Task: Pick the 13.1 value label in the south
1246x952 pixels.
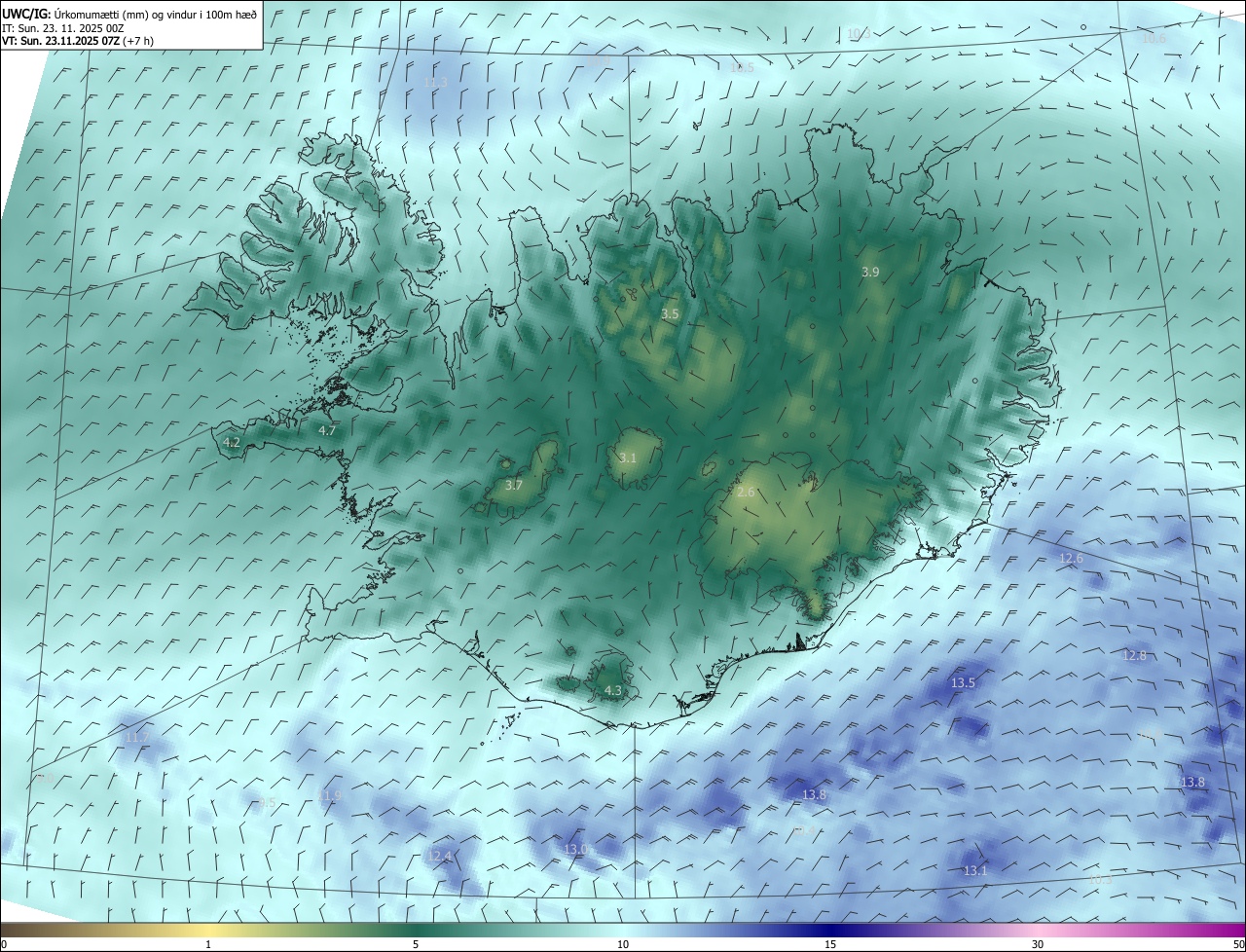Action: [x=975, y=871]
